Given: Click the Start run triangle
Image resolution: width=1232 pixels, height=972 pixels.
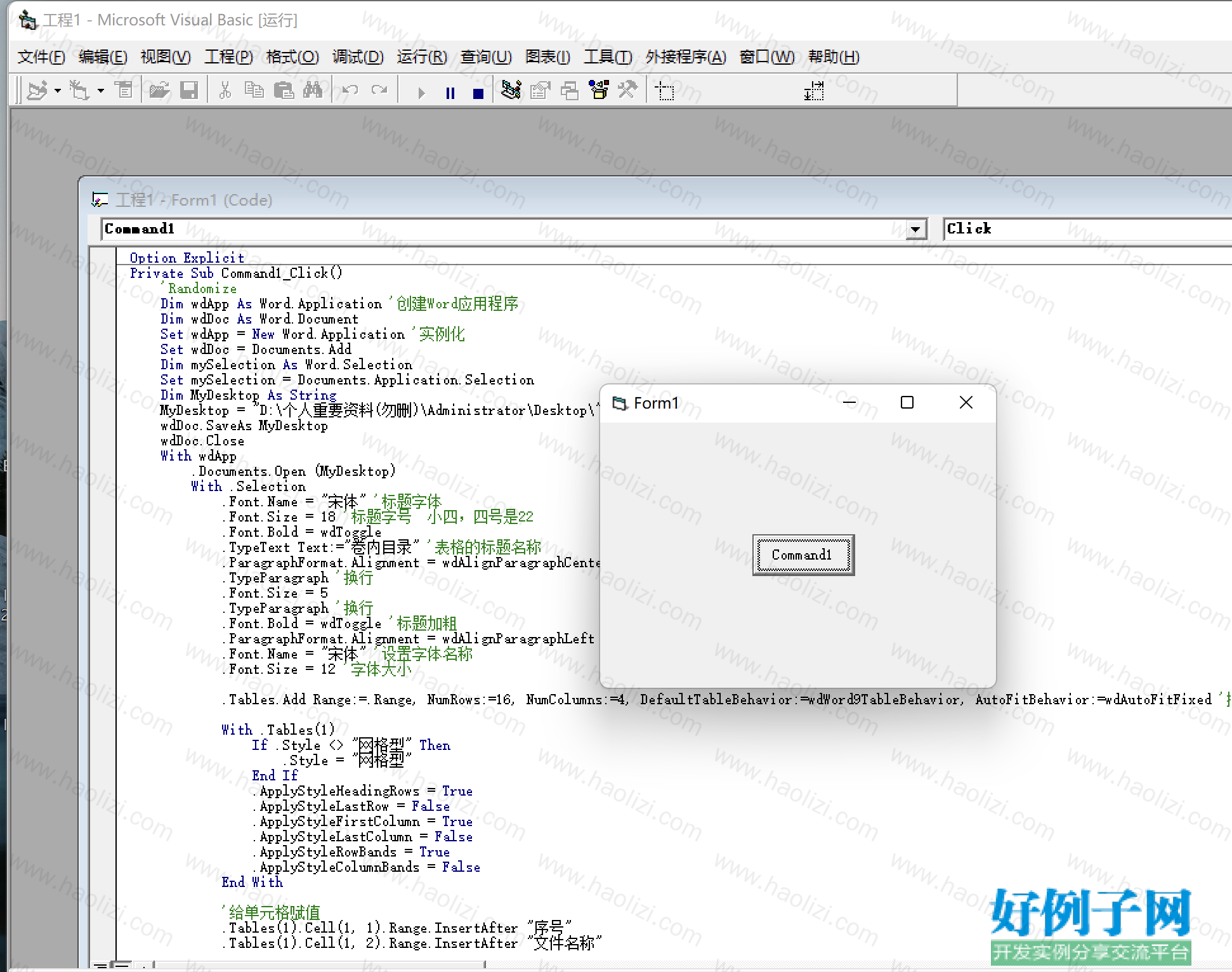Looking at the screenshot, I should coord(421,93).
